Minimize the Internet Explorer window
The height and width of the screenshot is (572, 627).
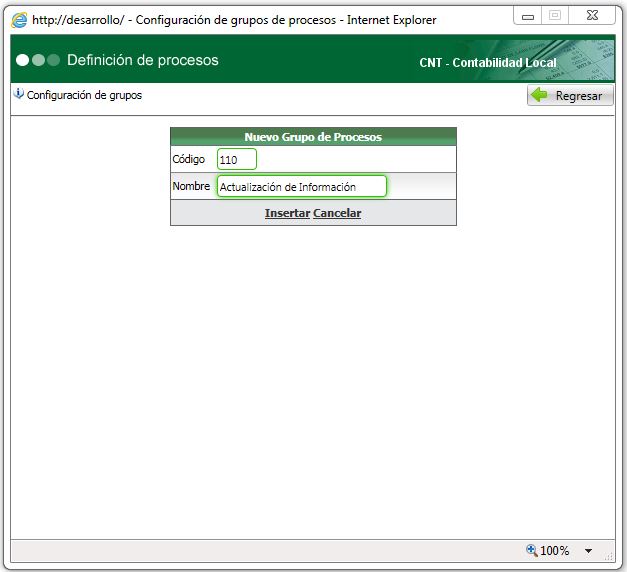click(x=528, y=16)
